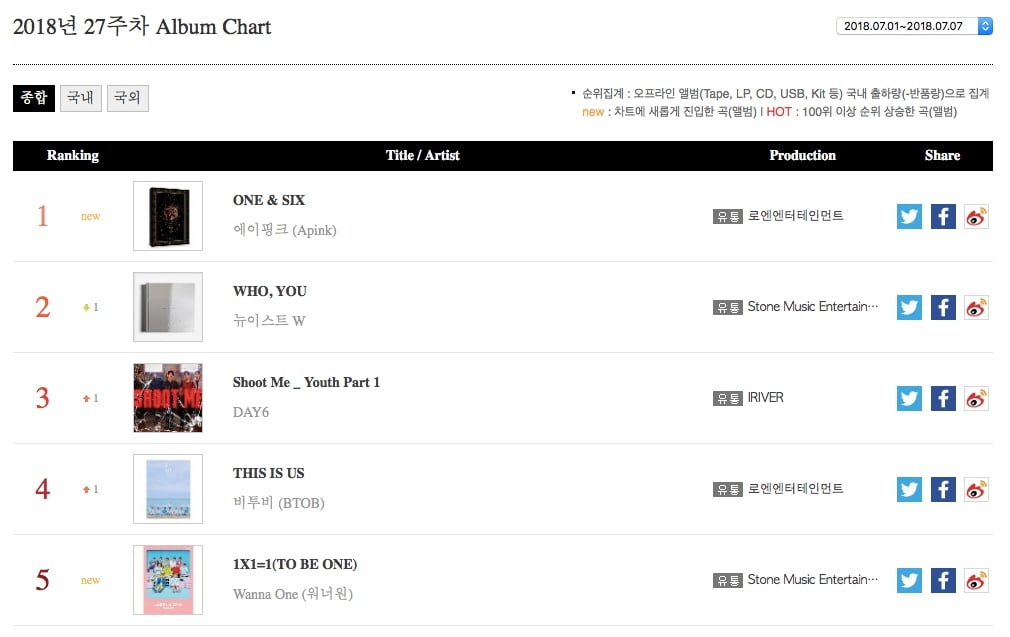Open the ONE & SIX album title link
This screenshot has height=637, width=1010.
click(x=262, y=200)
